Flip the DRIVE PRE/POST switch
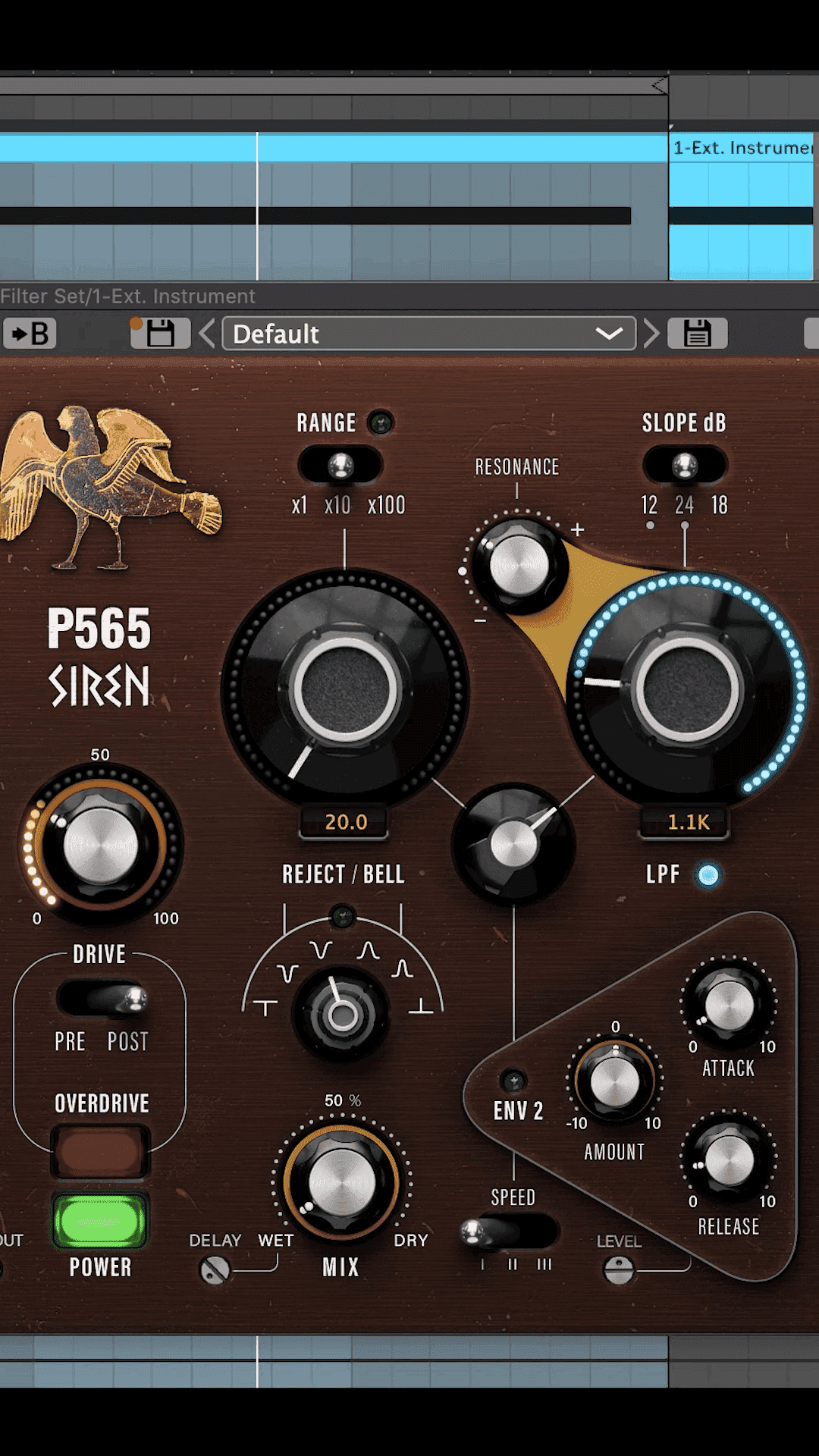 103,999
